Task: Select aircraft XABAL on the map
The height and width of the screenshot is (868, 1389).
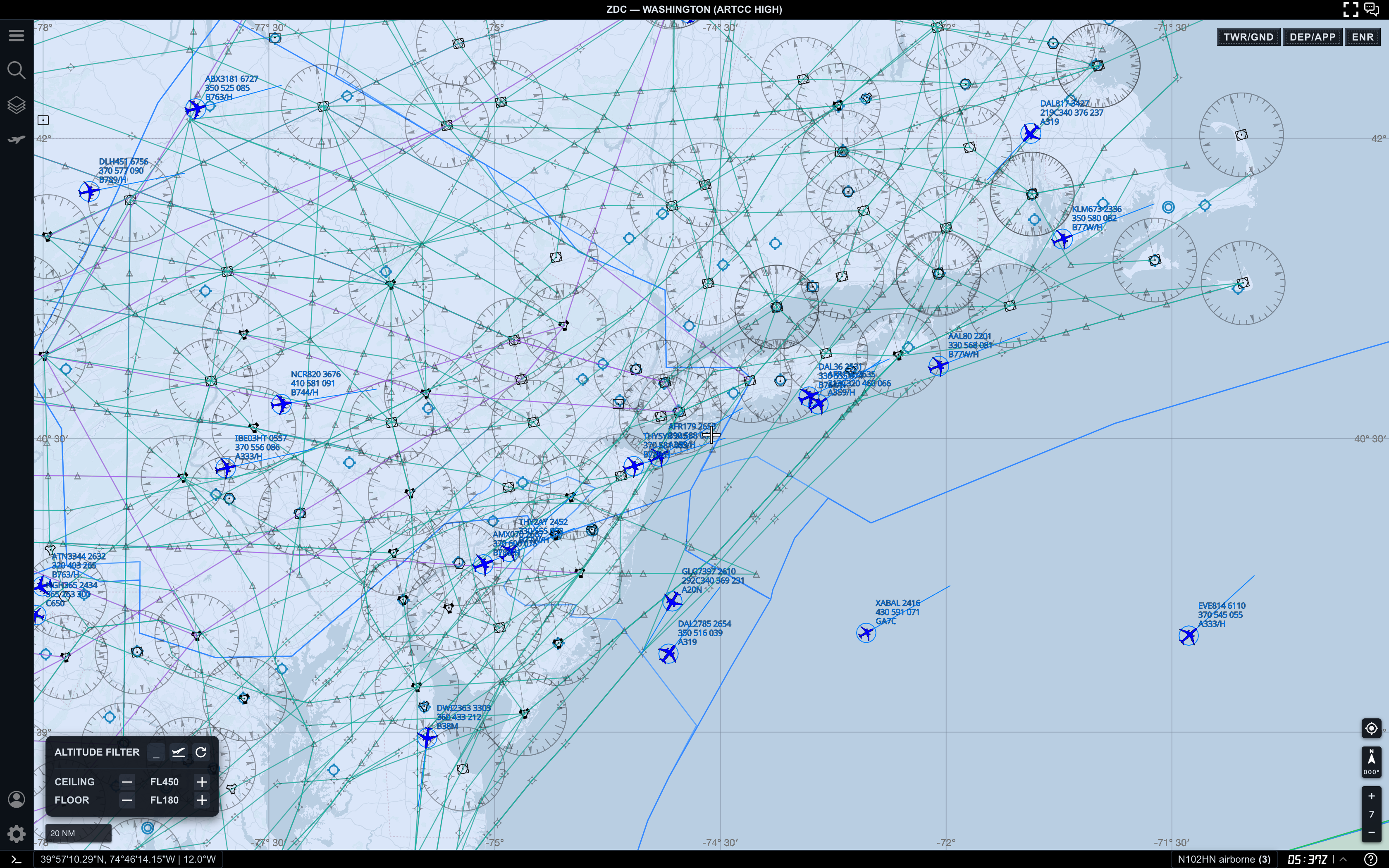Action: pyautogui.click(x=866, y=633)
